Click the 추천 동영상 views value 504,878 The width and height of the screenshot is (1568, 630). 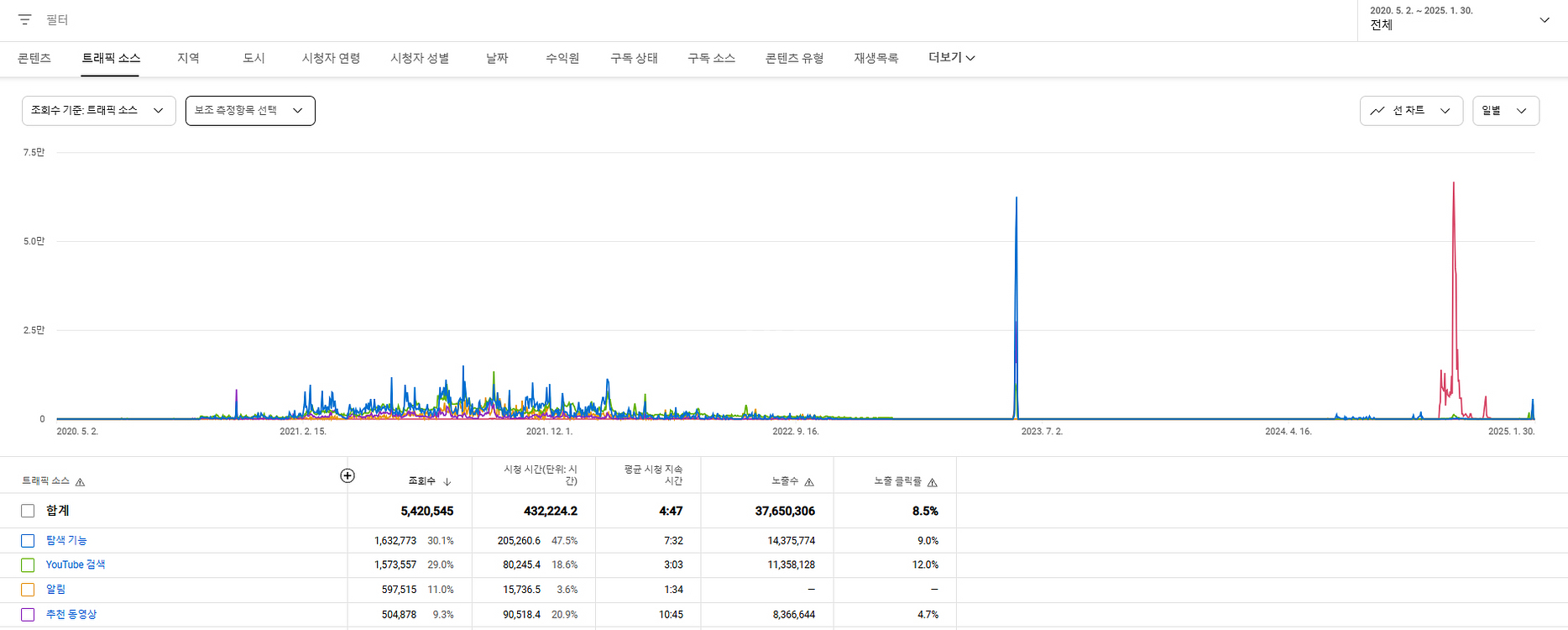[x=399, y=614]
